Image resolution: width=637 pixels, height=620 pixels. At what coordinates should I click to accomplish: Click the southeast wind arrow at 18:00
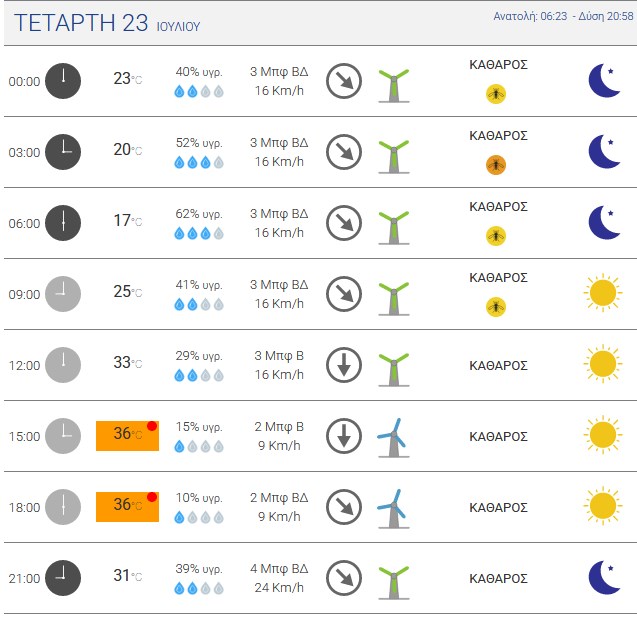[x=344, y=507]
